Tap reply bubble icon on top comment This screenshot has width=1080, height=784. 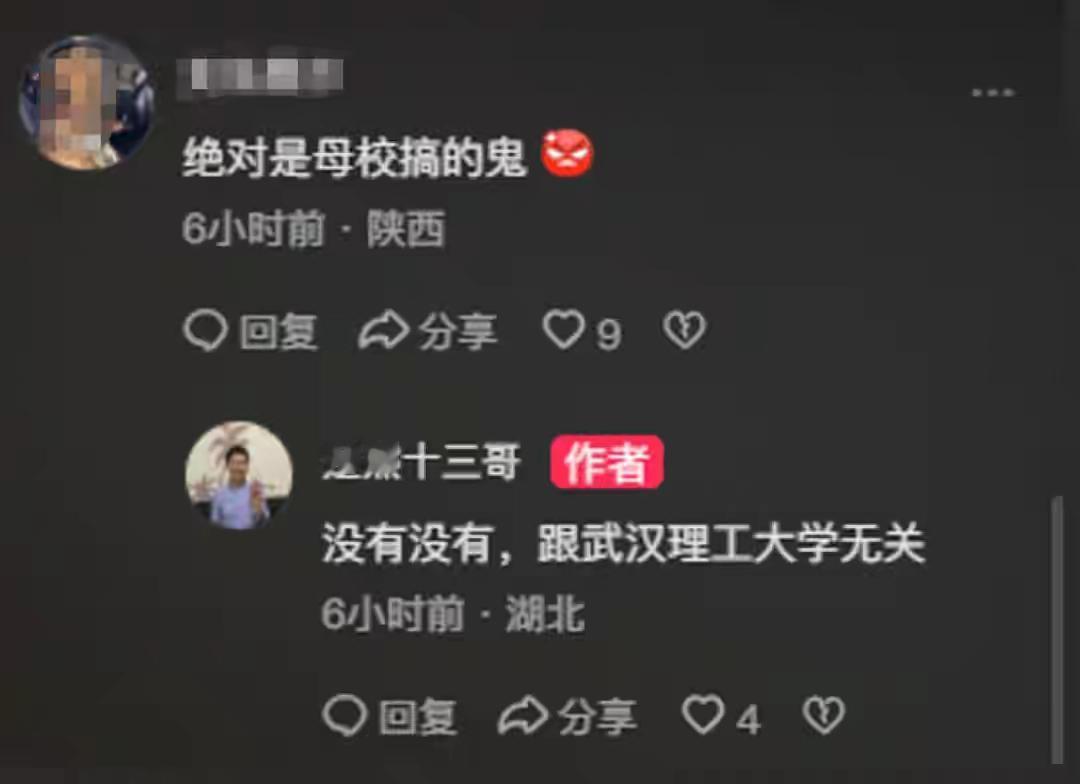click(205, 331)
